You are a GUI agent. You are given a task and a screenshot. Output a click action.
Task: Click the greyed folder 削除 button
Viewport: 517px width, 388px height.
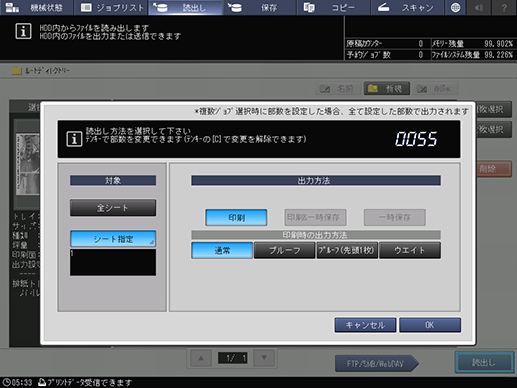click(435, 89)
